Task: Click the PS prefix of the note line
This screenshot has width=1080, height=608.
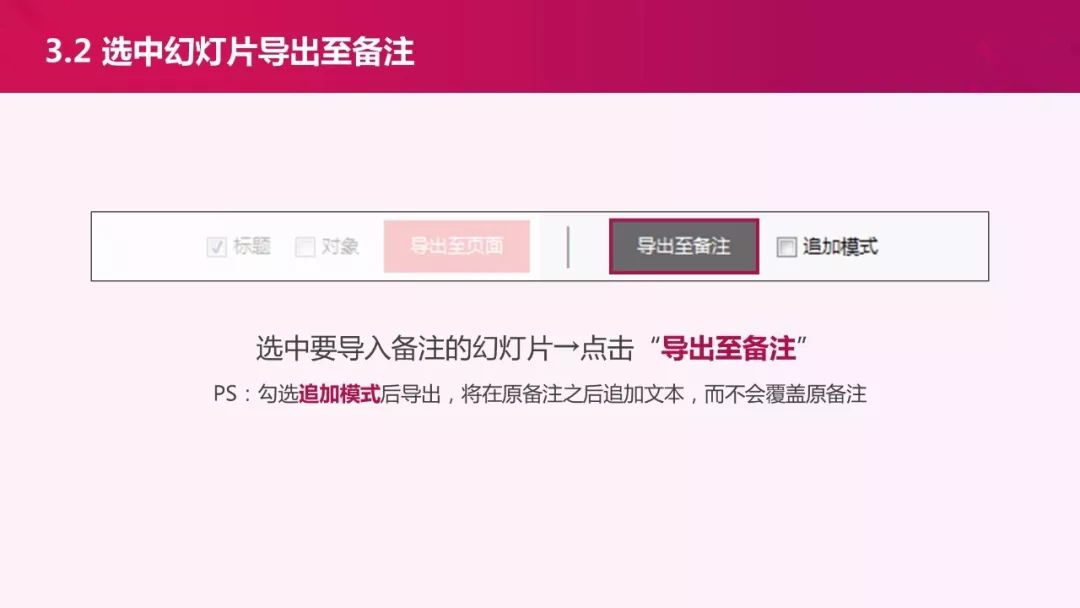Action: (225, 394)
